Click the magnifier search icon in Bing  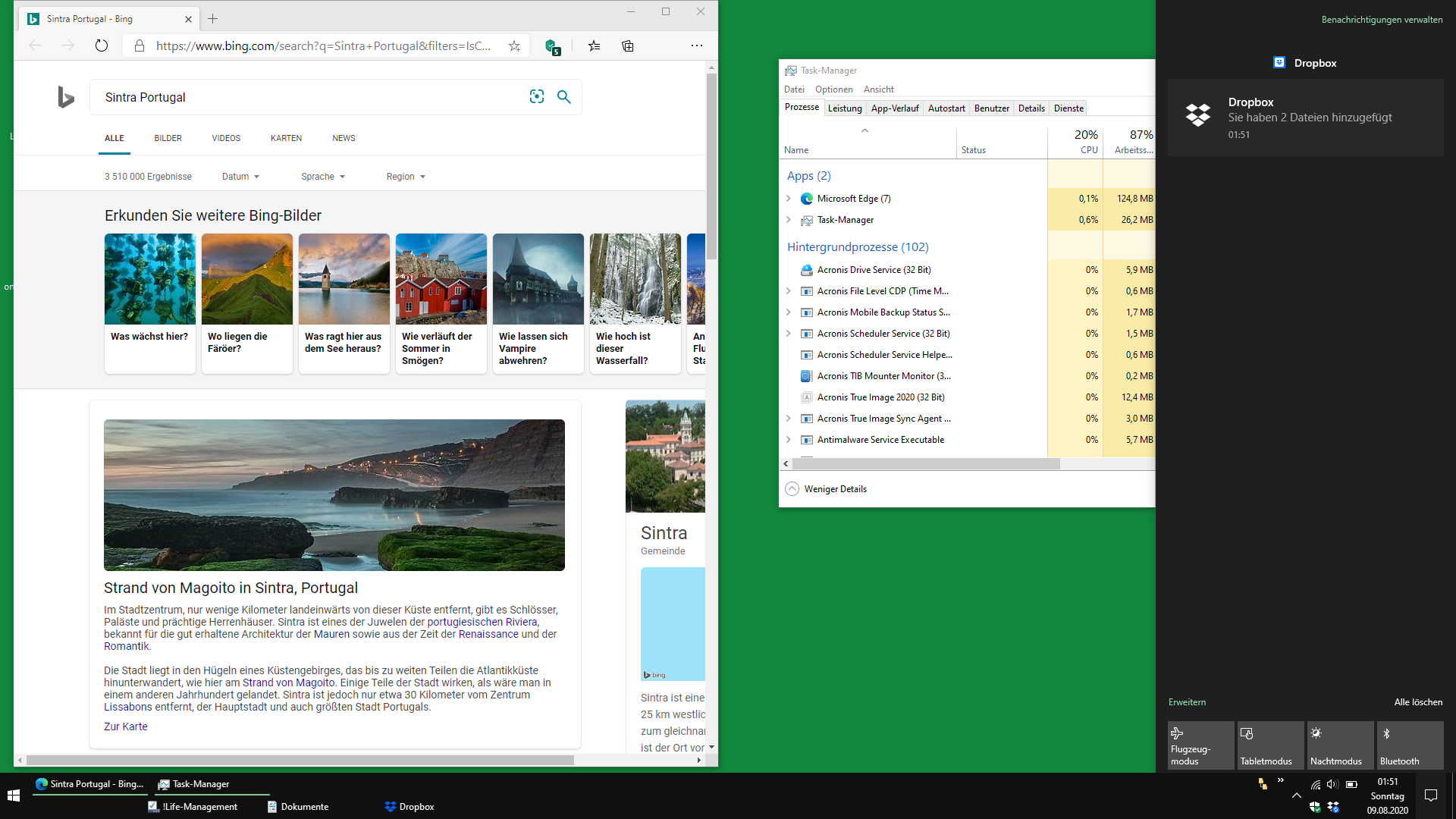click(563, 96)
